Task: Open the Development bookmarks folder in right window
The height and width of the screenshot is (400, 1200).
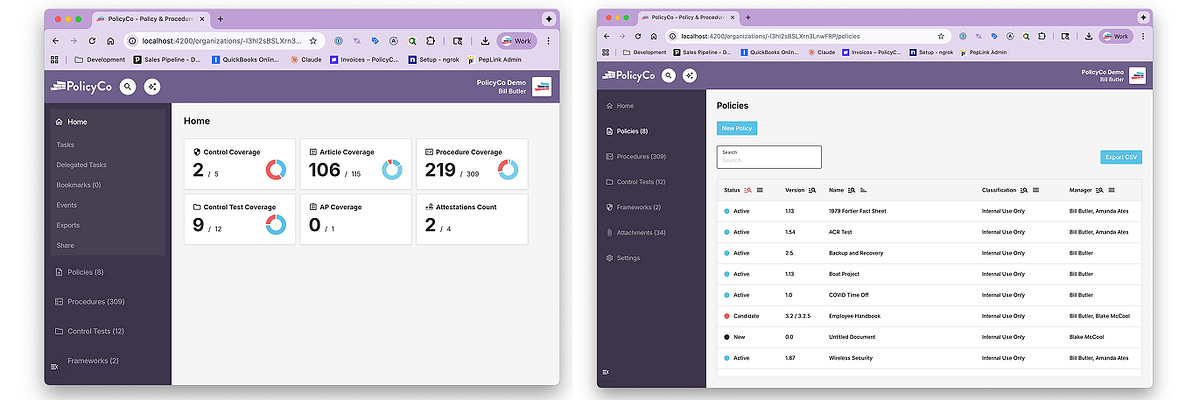Action: (x=644, y=52)
